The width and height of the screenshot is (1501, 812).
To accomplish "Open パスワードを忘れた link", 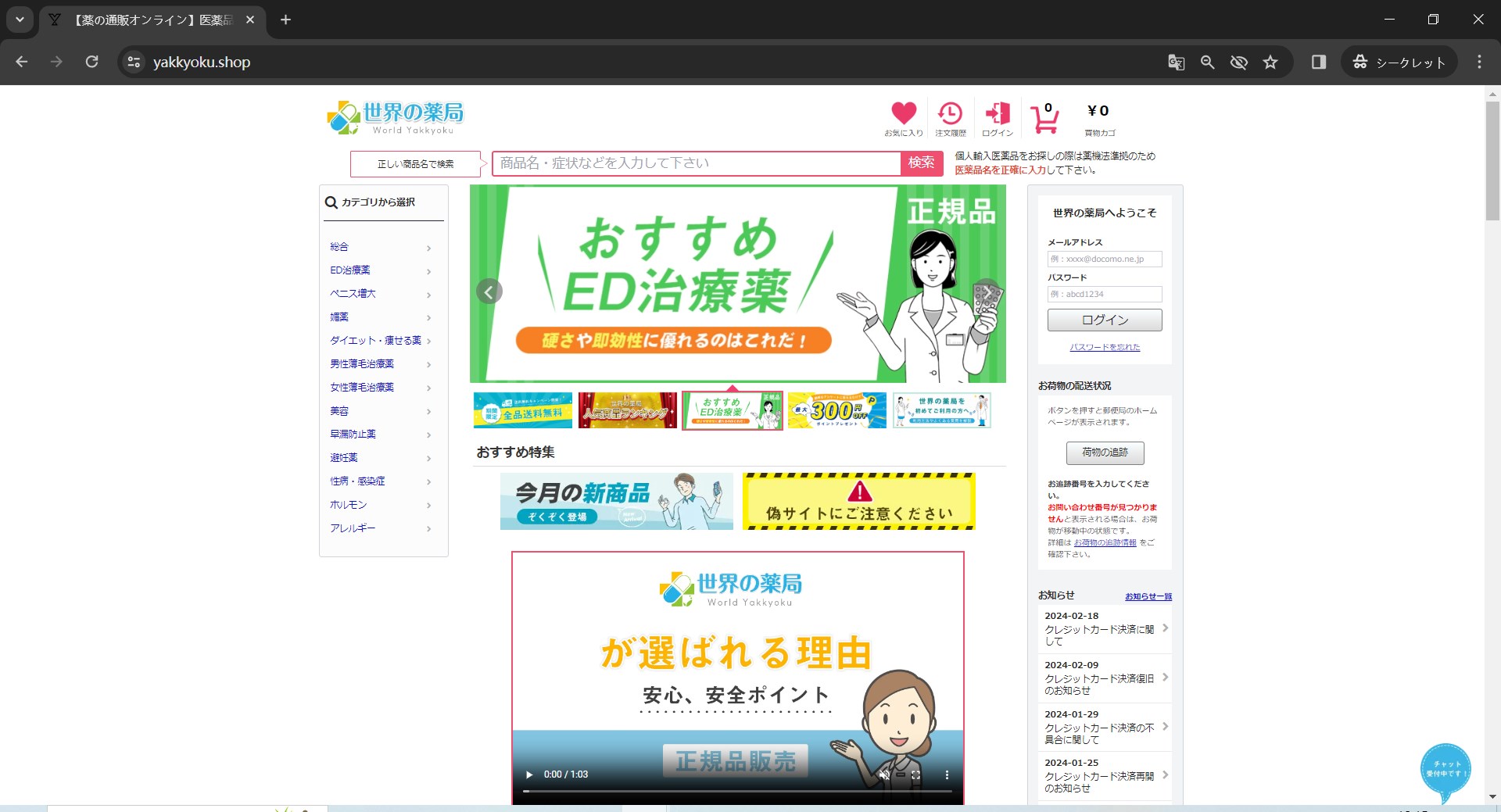I will pyautogui.click(x=1105, y=347).
